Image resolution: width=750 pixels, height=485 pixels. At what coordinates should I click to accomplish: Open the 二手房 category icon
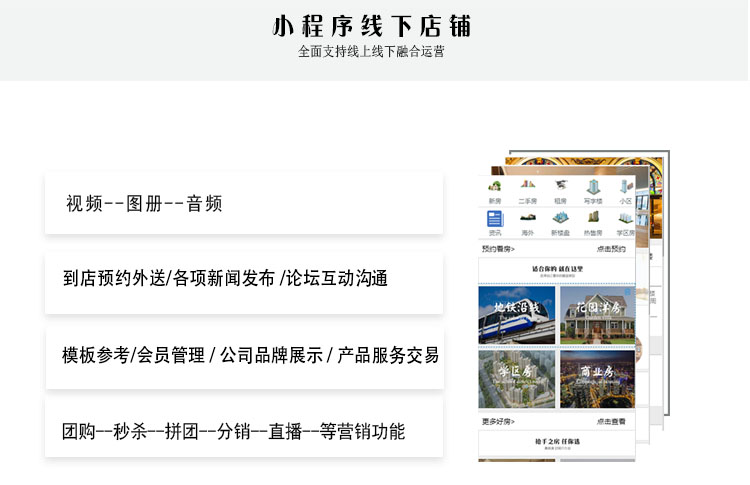(x=527, y=190)
